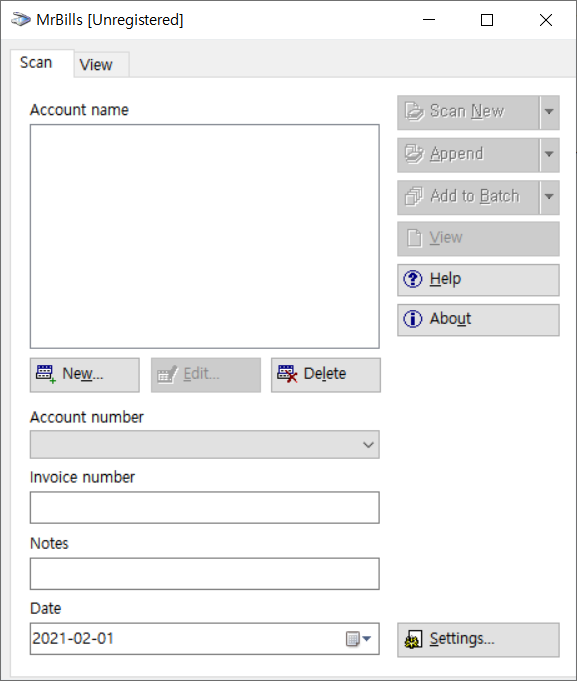
Task: Click into the Notes field
Action: [204, 574]
